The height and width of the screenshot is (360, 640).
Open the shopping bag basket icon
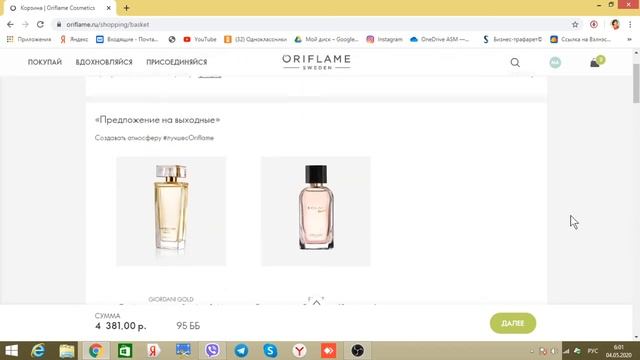coord(596,62)
